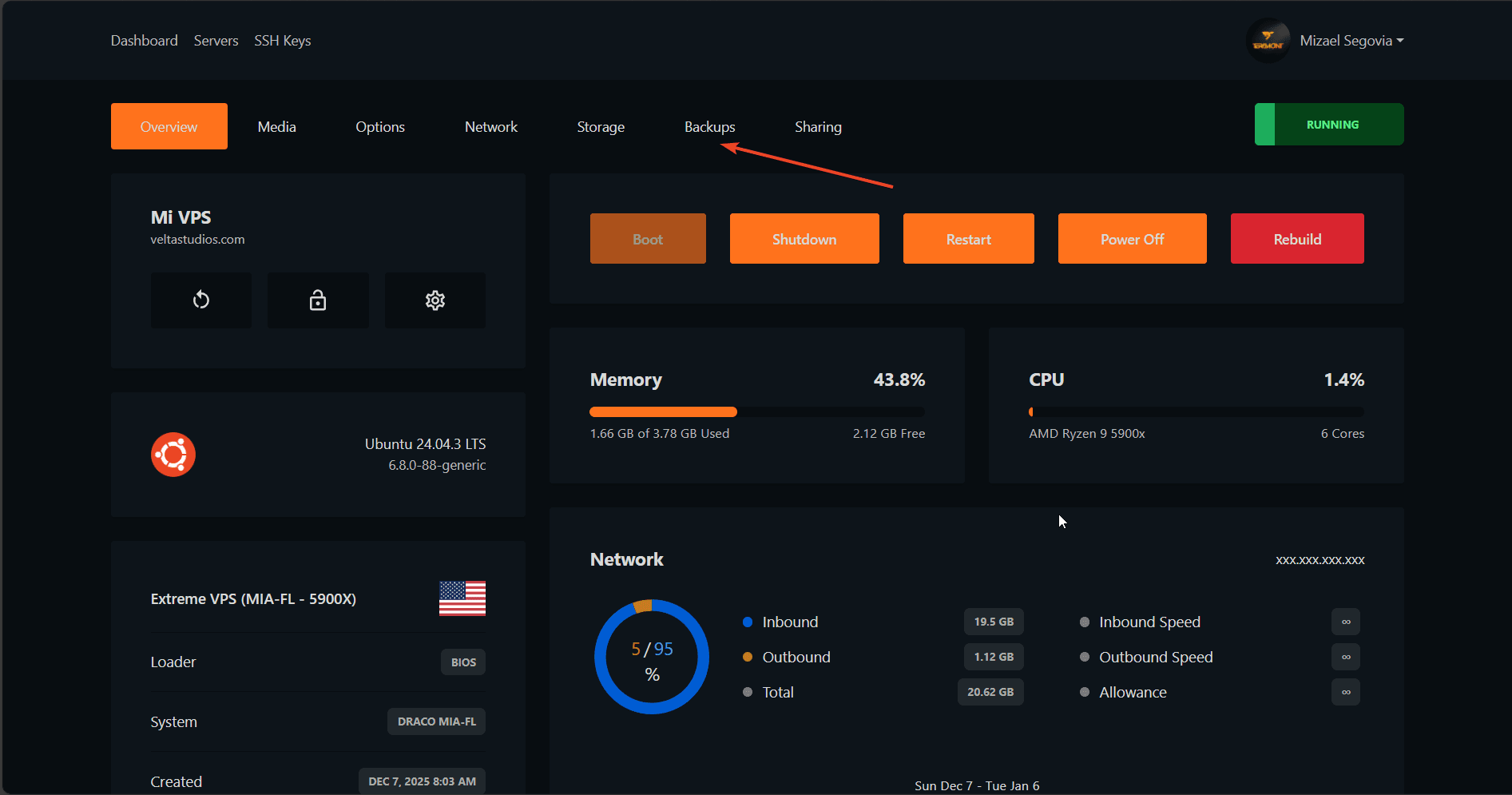Click the DRACO MIA-FL system badge
This screenshot has height=795, width=1512.
[x=437, y=721]
